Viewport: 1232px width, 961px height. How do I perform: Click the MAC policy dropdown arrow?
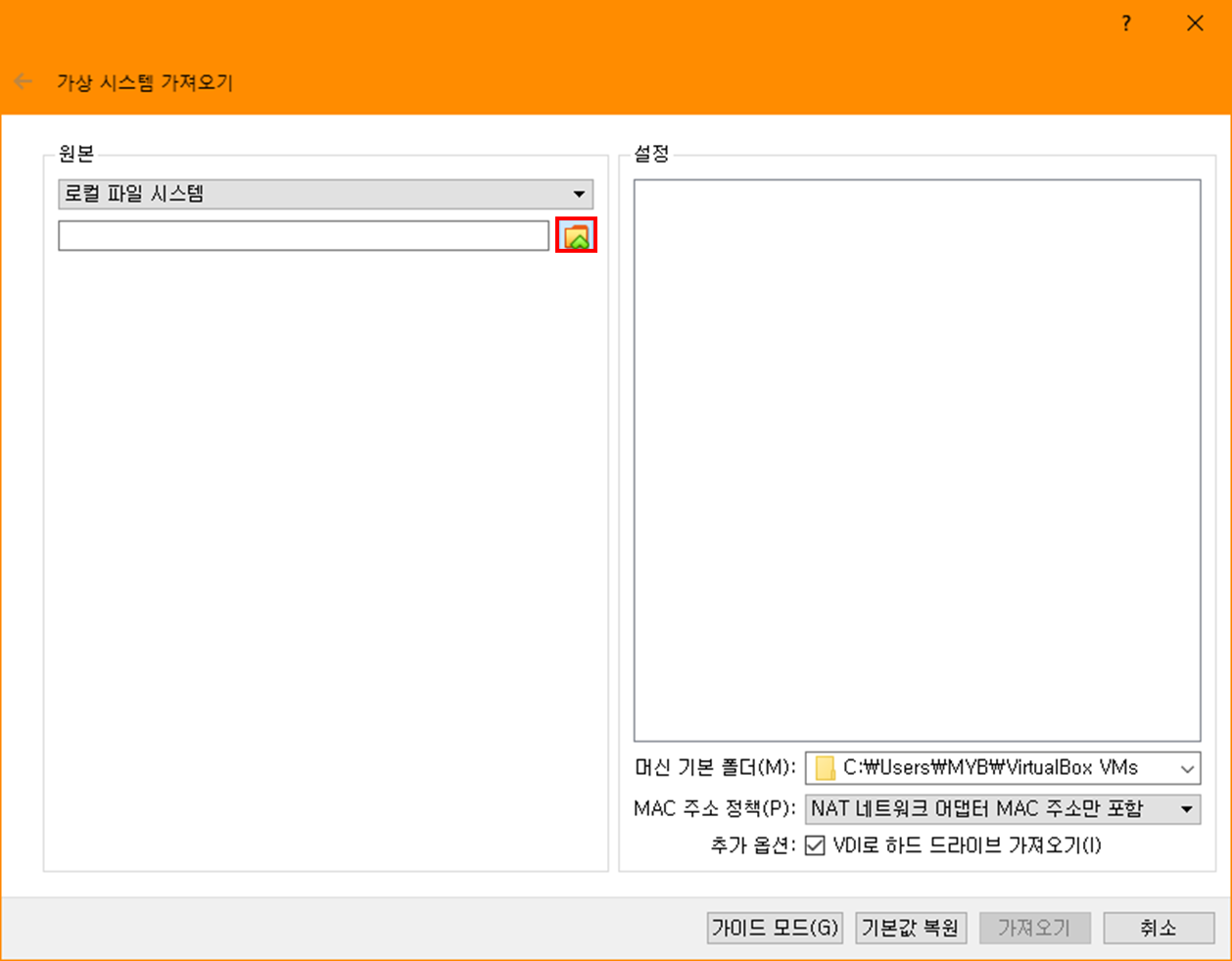pyautogui.click(x=1186, y=808)
